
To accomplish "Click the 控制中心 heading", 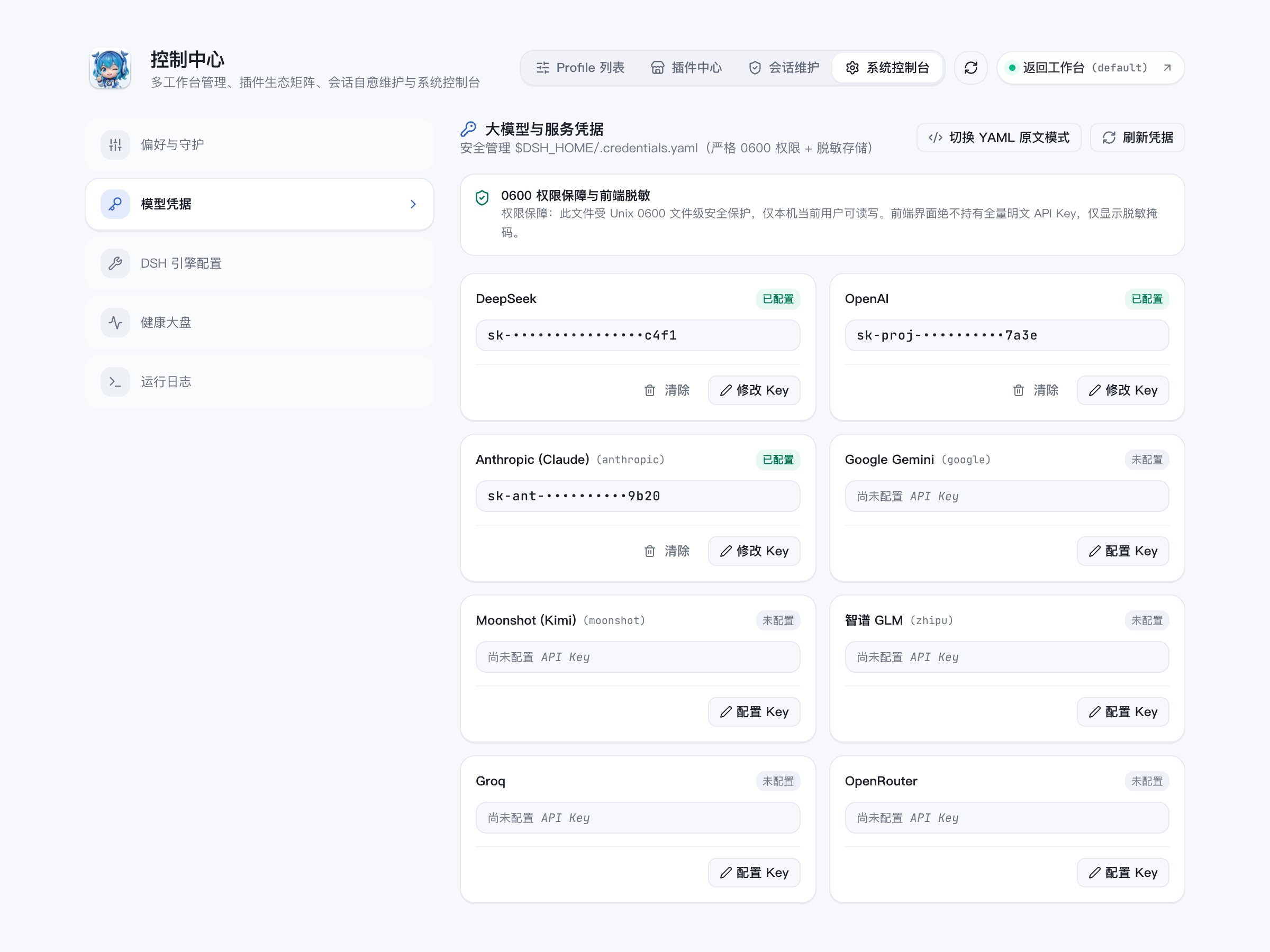I will coord(188,59).
